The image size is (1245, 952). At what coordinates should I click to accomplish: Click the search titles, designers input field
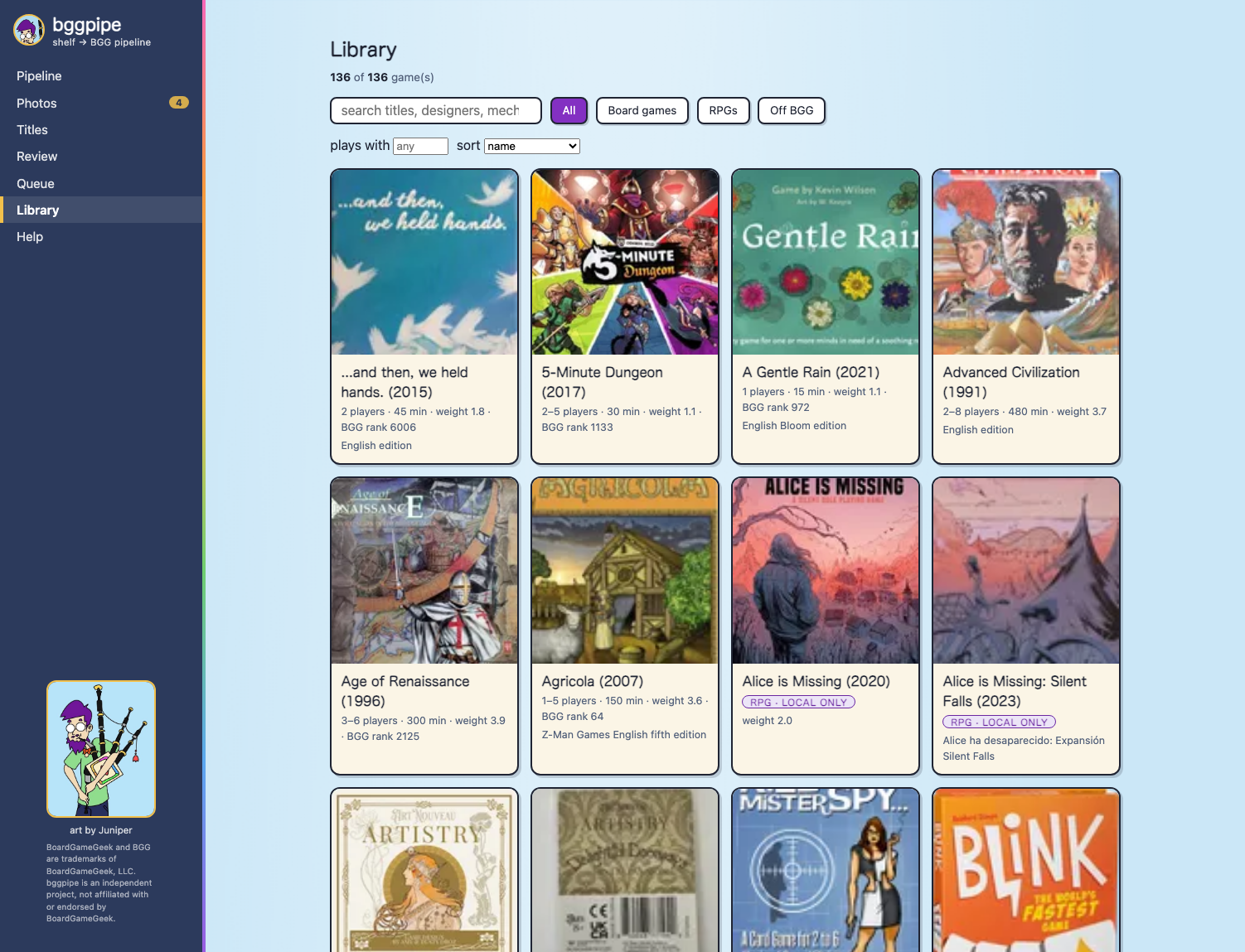(x=436, y=110)
